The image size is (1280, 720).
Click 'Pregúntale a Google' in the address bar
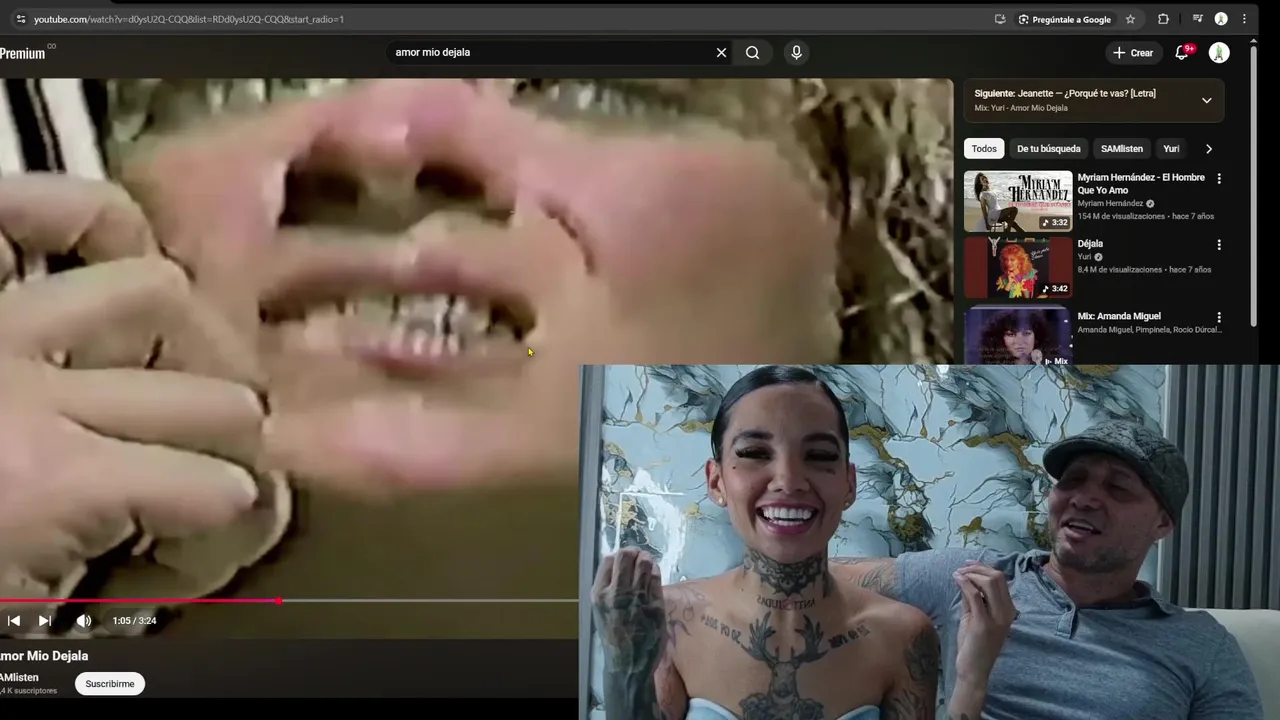tap(1065, 19)
